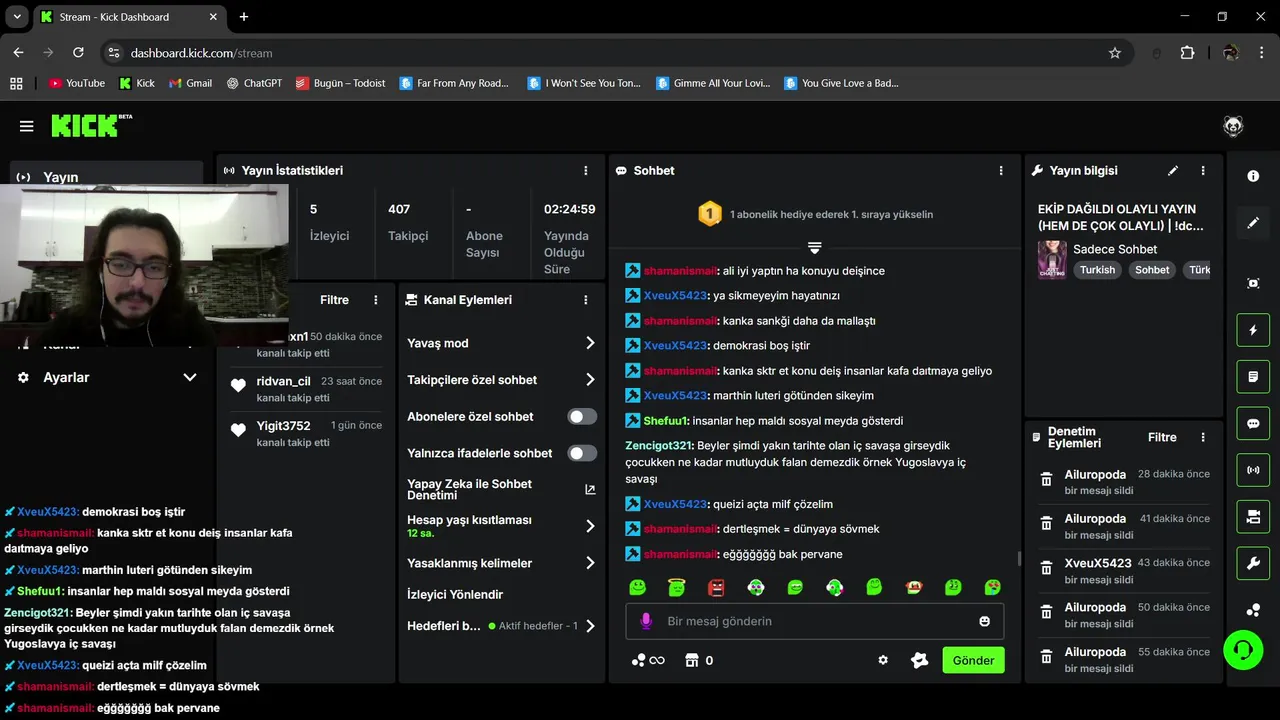Click the purple microphone icon in message box

pyautogui.click(x=646, y=621)
